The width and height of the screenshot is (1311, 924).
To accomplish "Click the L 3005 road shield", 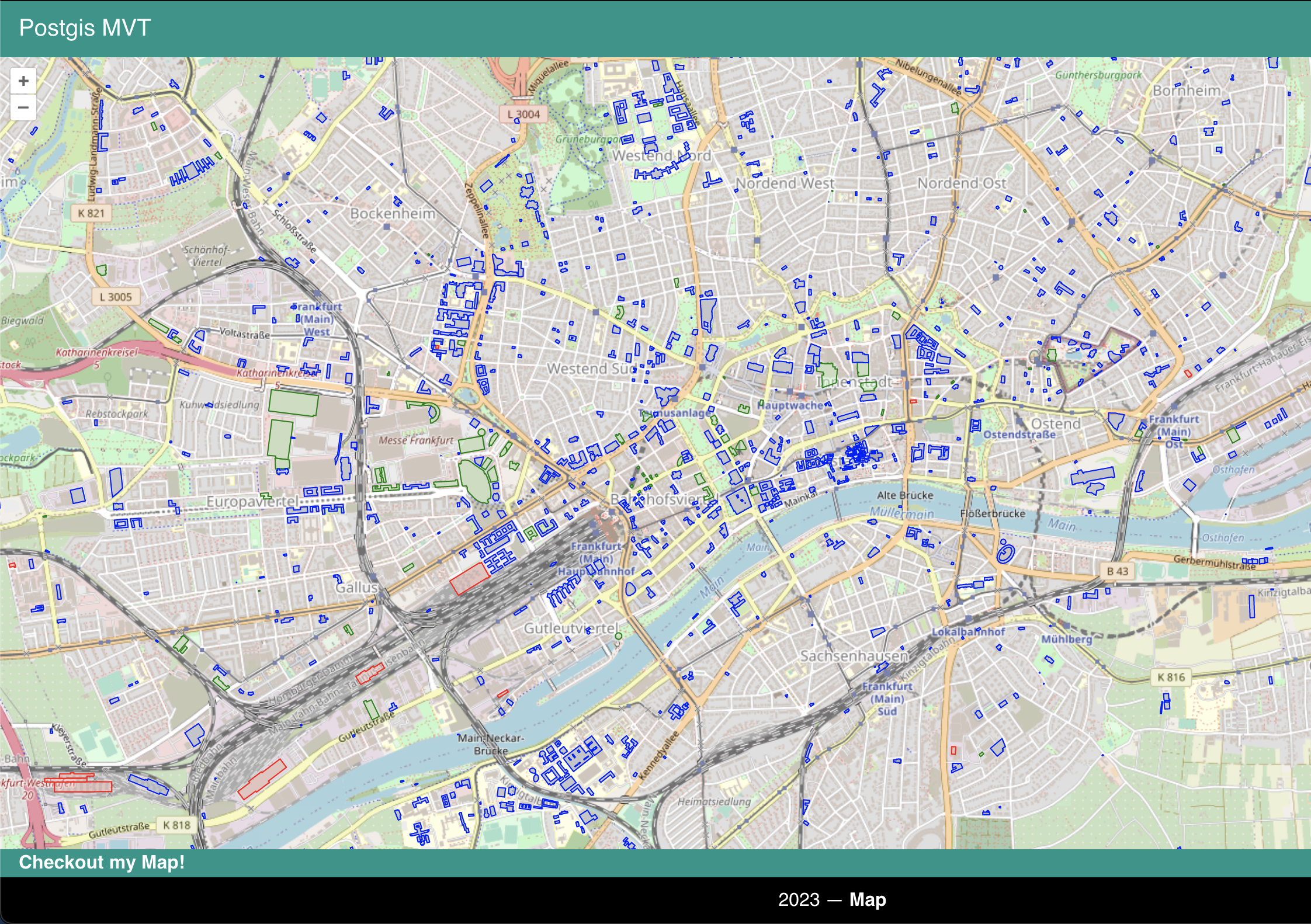I will [x=116, y=297].
